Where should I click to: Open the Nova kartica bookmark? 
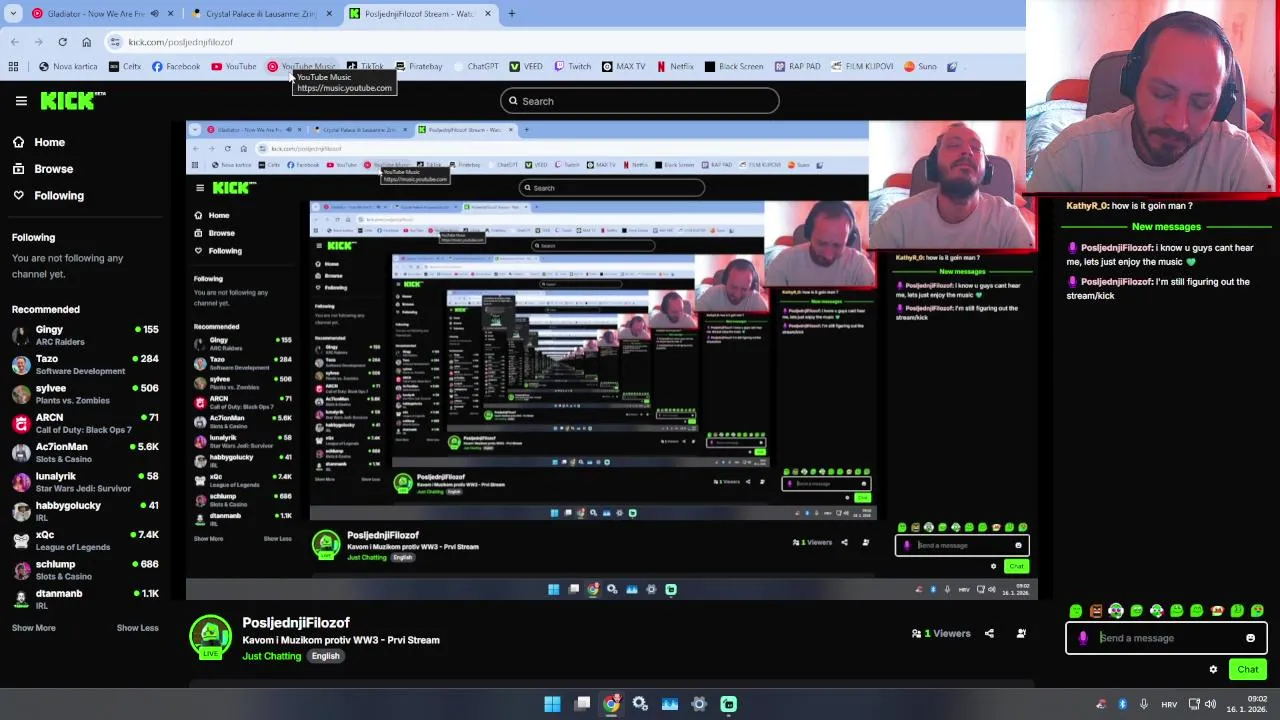[68, 67]
